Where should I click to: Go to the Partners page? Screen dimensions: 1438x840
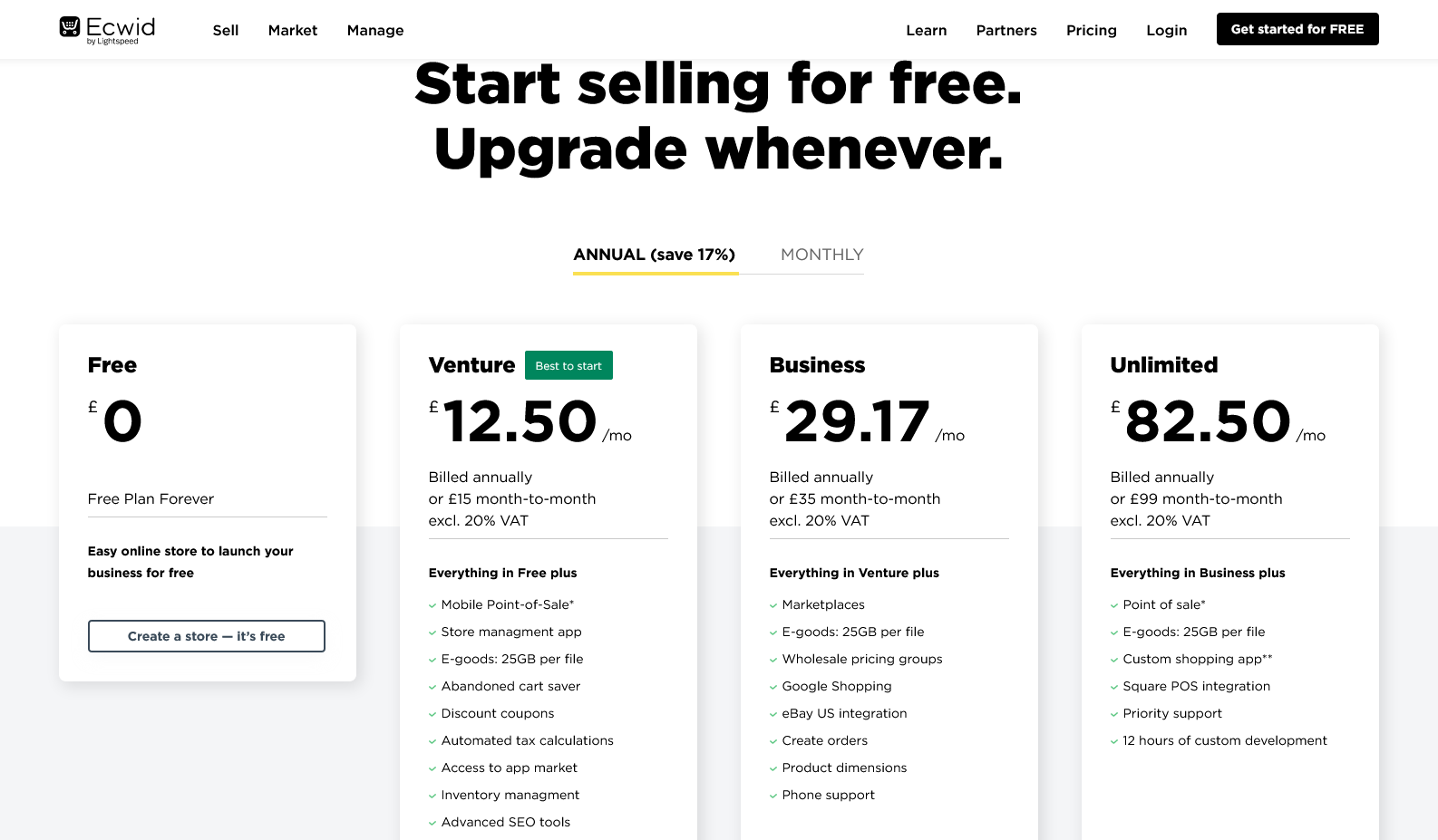tap(1006, 30)
